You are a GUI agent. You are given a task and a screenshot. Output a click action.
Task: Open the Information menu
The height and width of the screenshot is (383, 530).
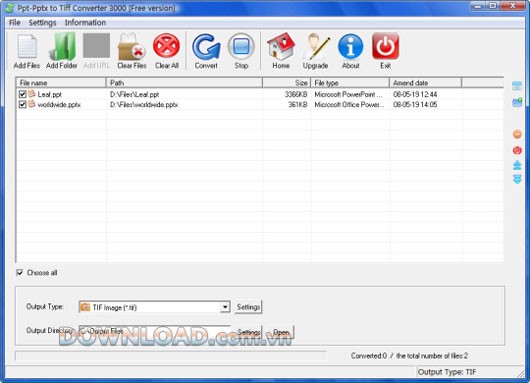click(x=85, y=23)
